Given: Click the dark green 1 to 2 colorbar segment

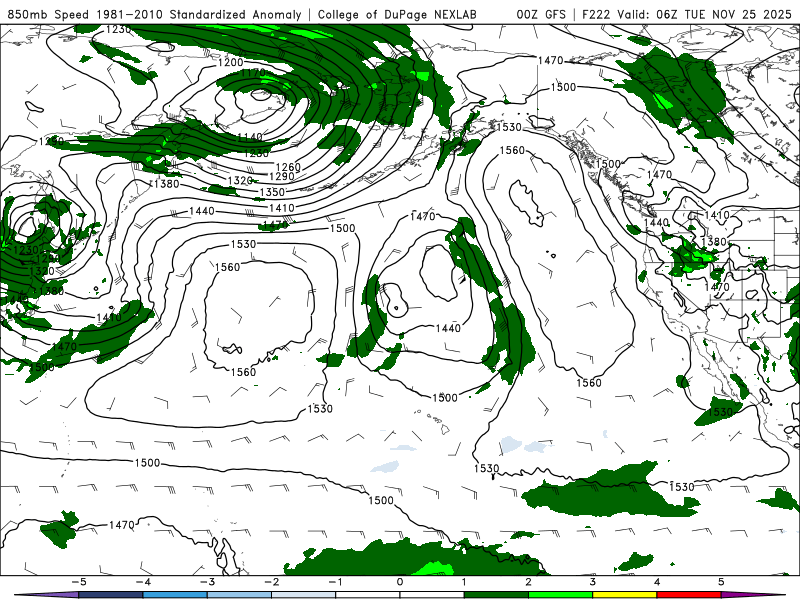Looking at the screenshot, I should pos(496,595).
